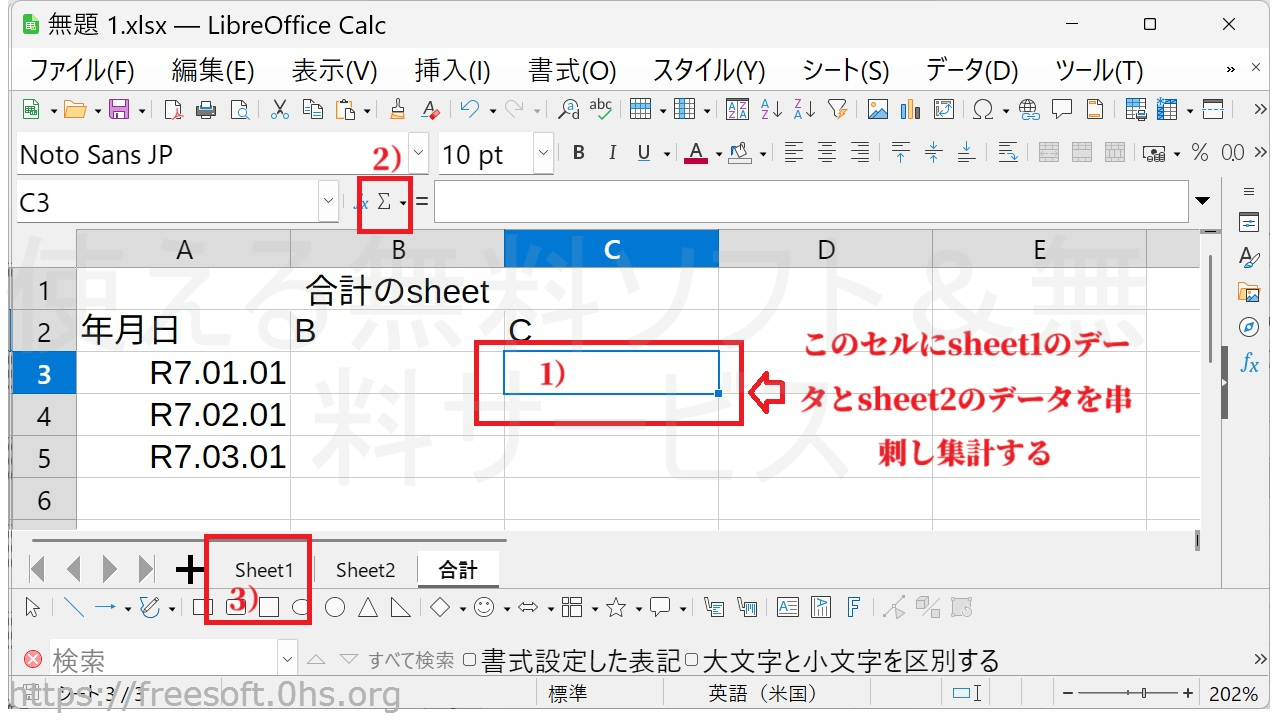
Task: Click the Save document icon
Action: click(119, 109)
